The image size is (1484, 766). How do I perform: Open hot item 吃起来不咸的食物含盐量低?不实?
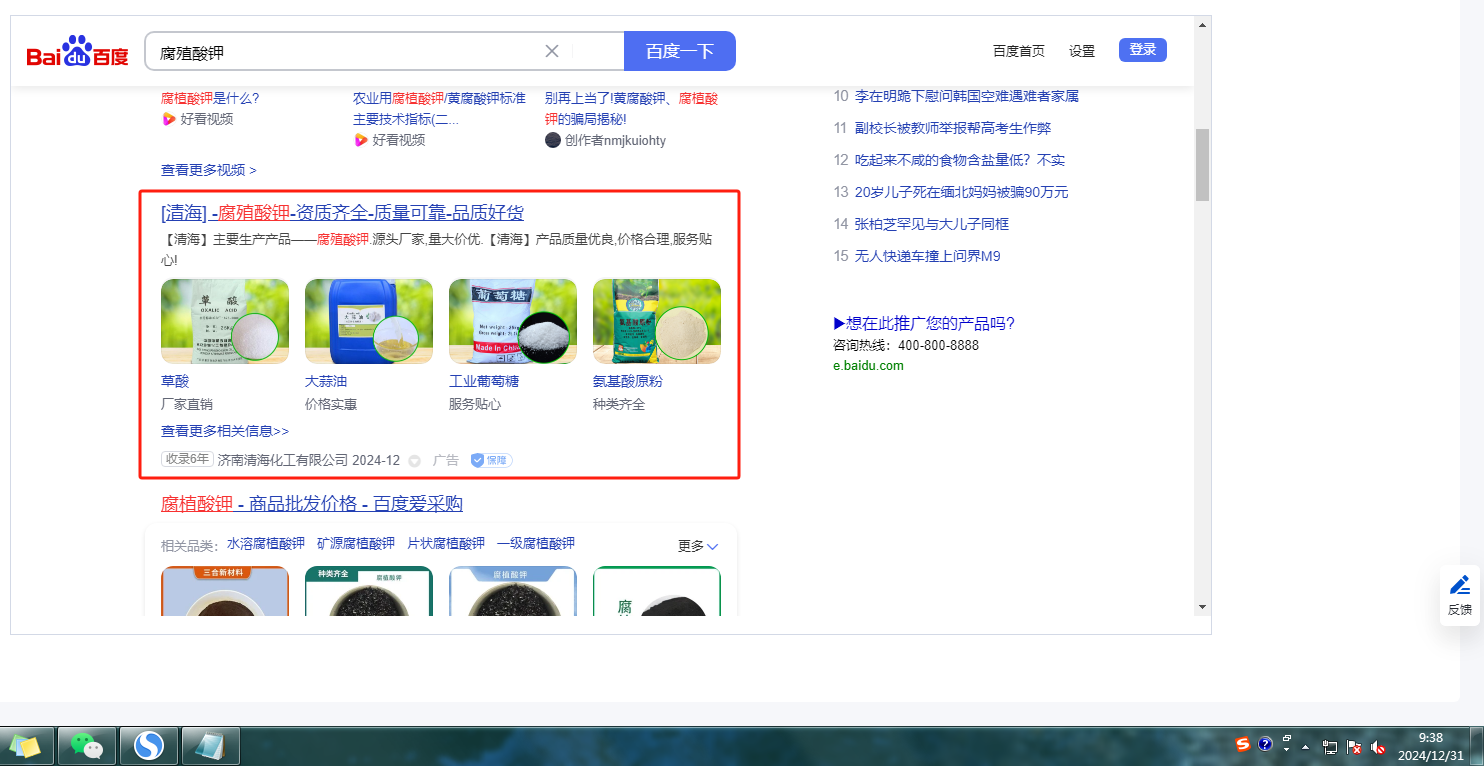click(x=960, y=160)
